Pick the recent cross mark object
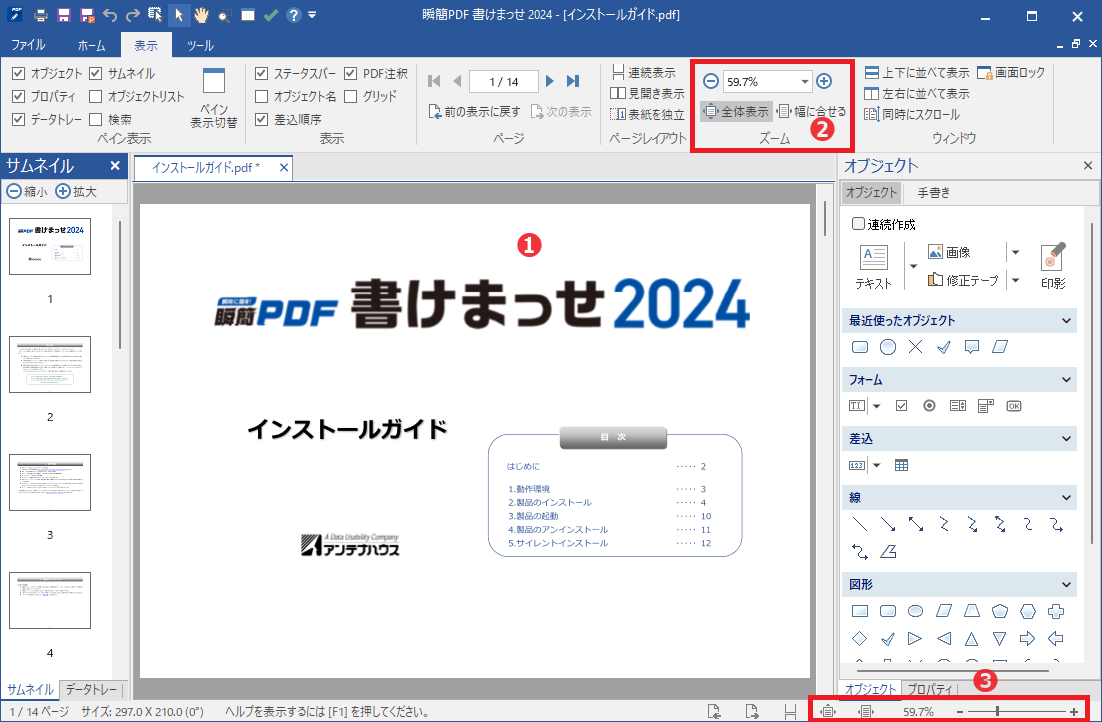Image resolution: width=1102 pixels, height=722 pixels. (x=915, y=347)
